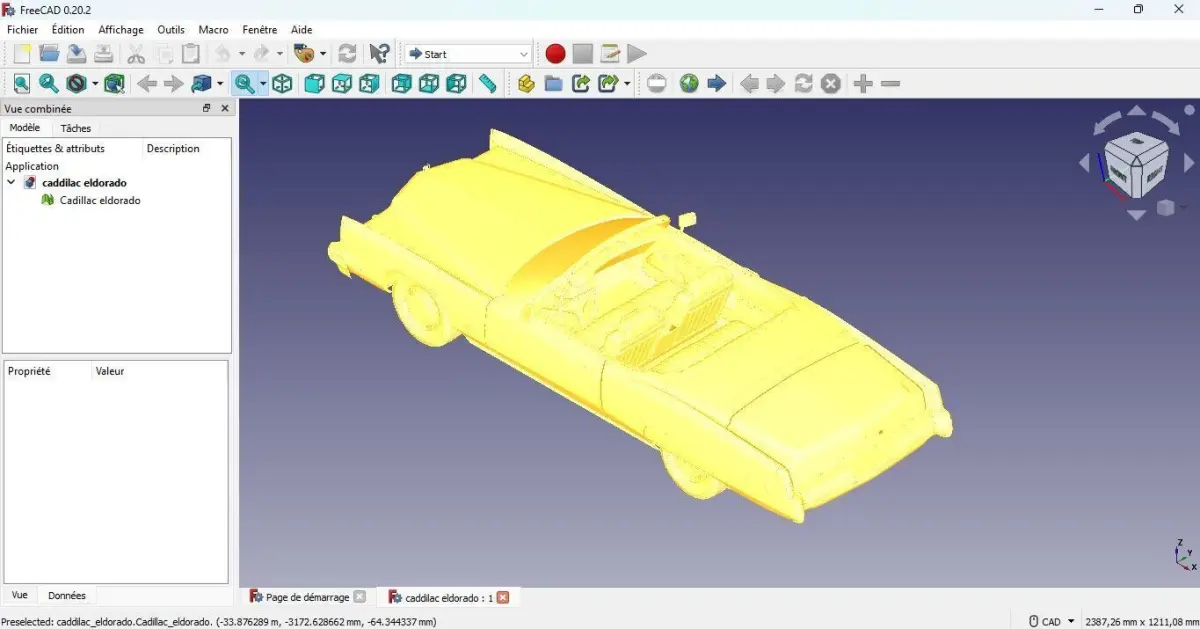
Task: Activate the What's This help pointer
Action: click(x=379, y=54)
